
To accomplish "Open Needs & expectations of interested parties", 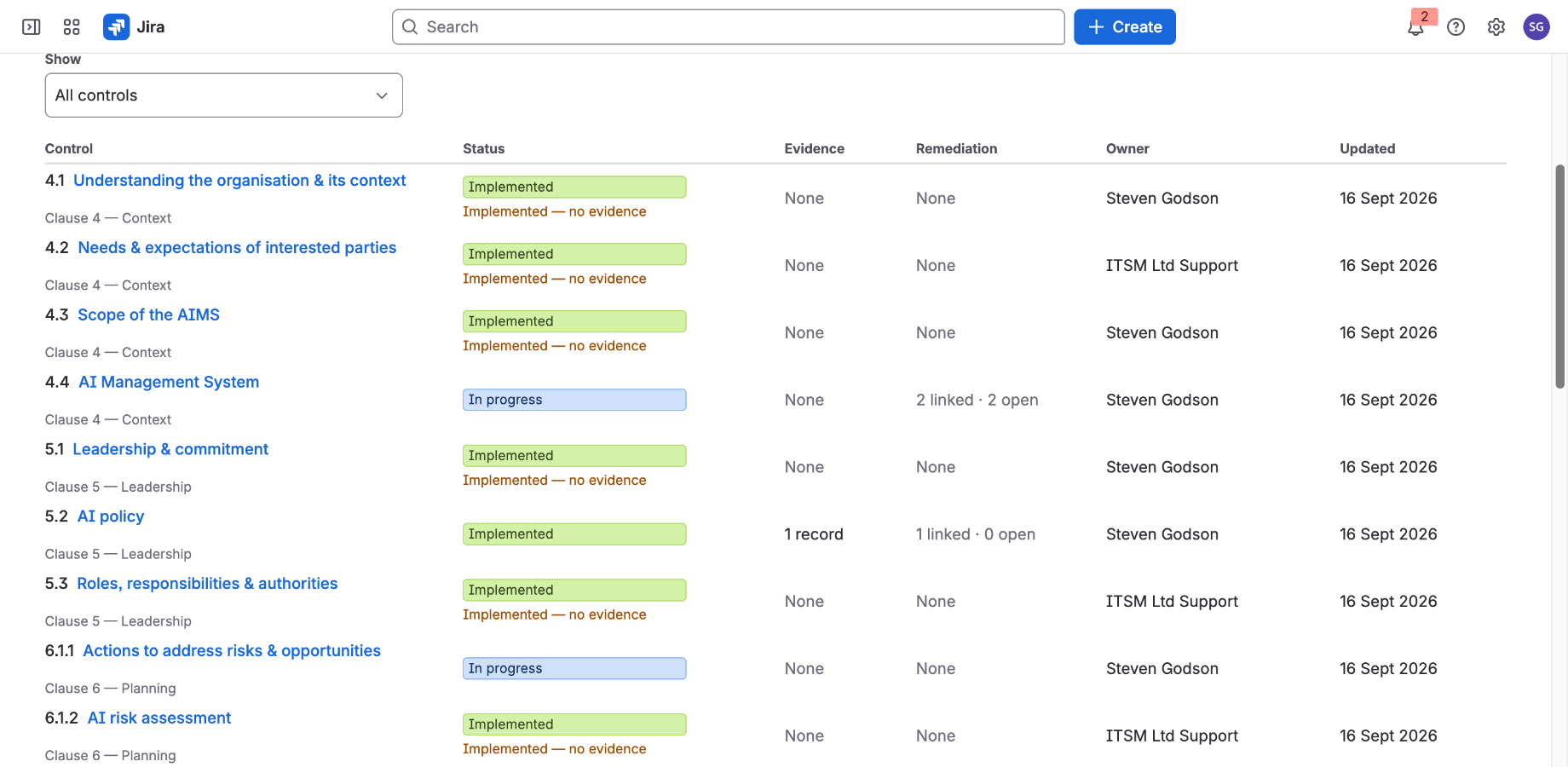I will coord(237,248).
